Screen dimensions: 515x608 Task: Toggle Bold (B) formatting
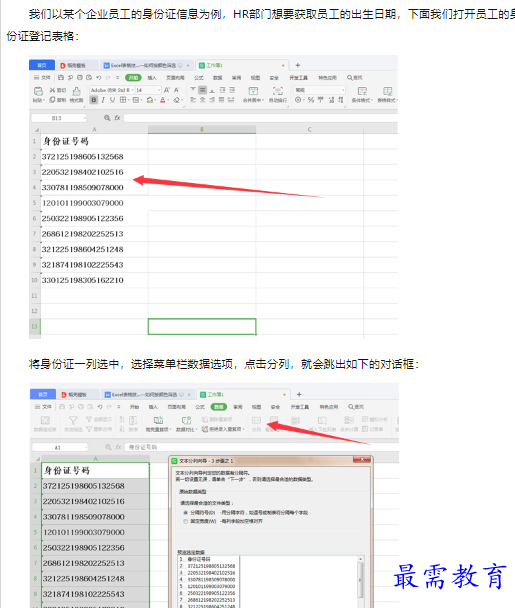coord(94,100)
